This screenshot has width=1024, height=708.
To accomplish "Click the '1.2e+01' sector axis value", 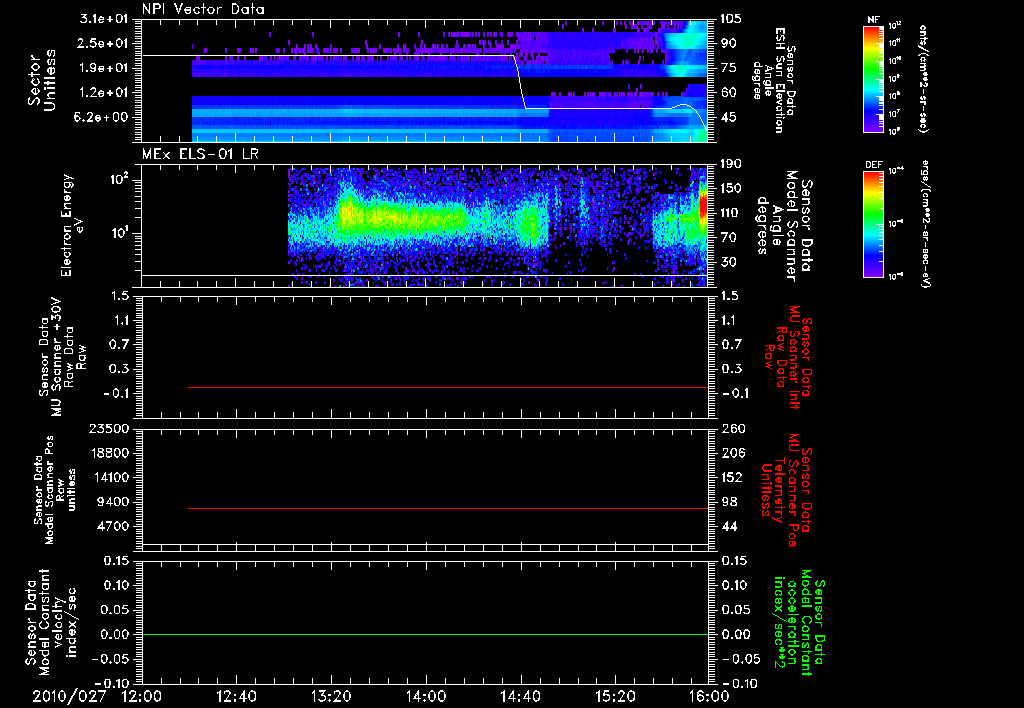I will (x=104, y=93).
